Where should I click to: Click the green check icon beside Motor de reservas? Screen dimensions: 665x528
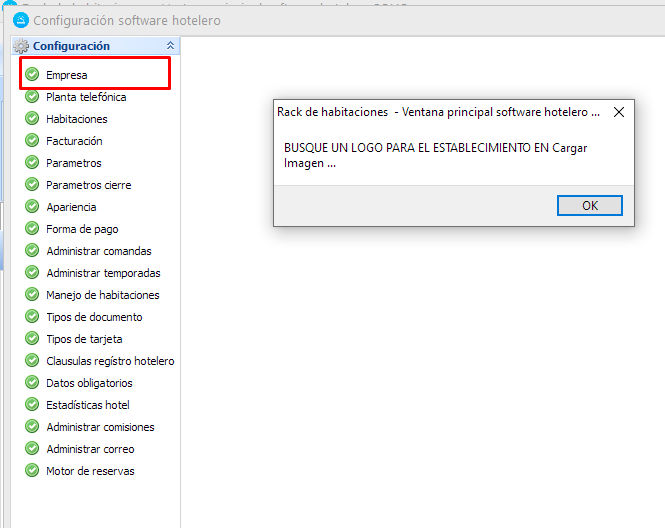(x=32, y=471)
